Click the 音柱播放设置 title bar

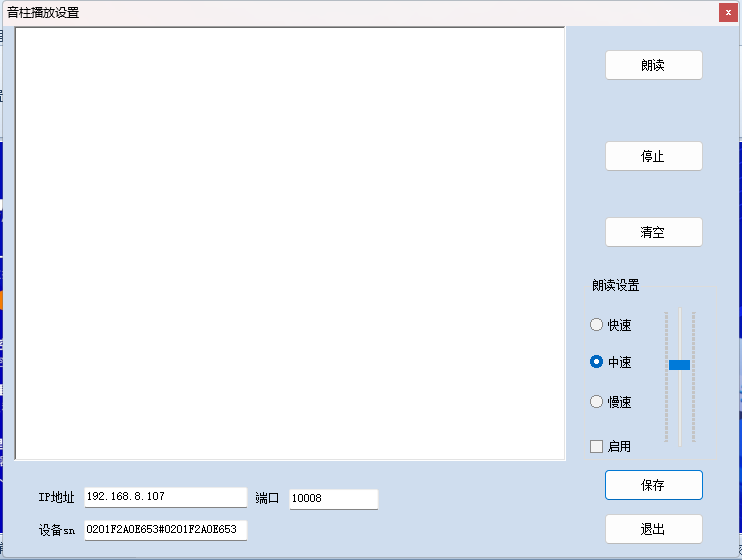pos(300,13)
